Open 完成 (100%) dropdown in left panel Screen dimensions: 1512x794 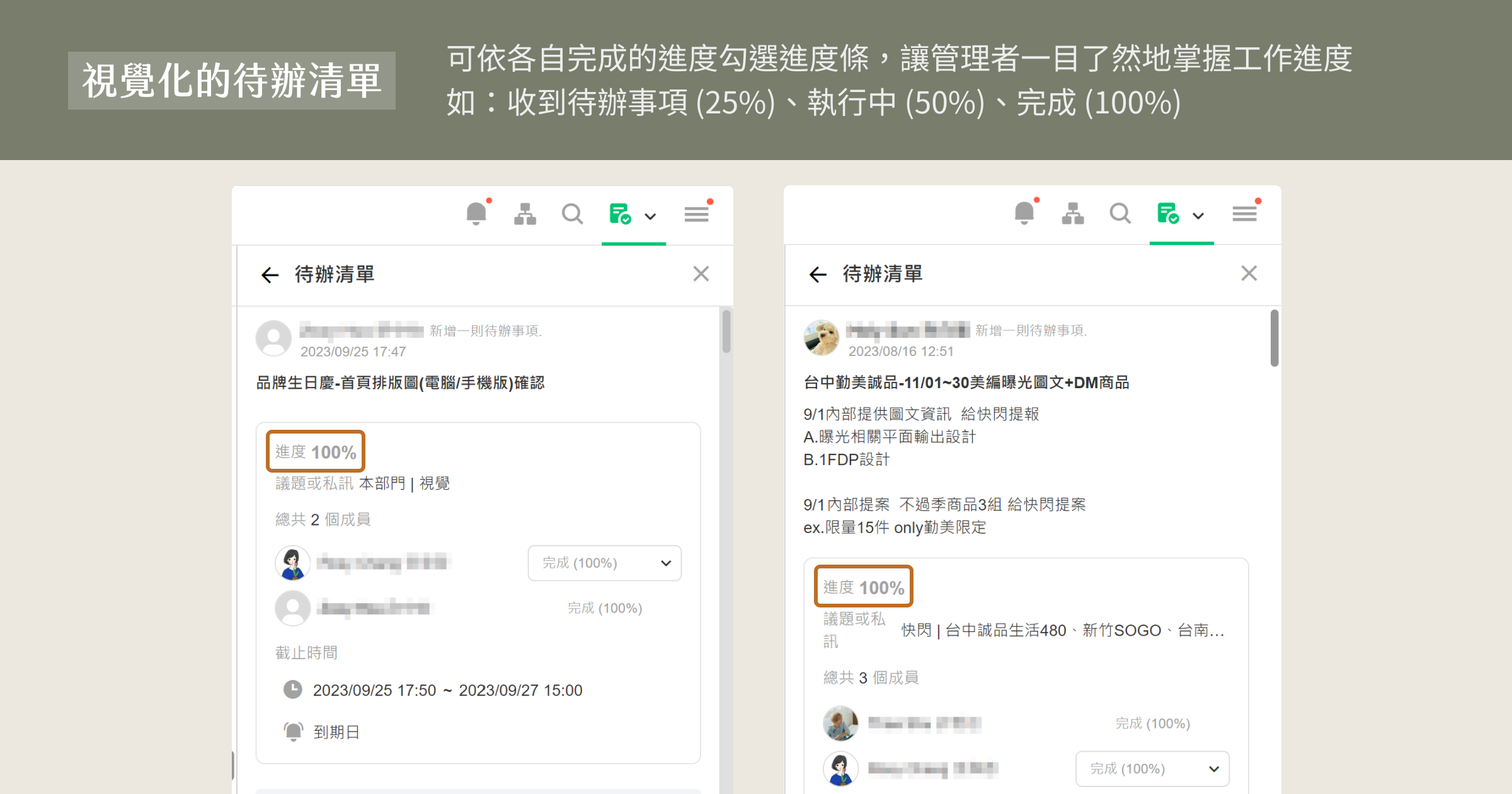tap(604, 563)
